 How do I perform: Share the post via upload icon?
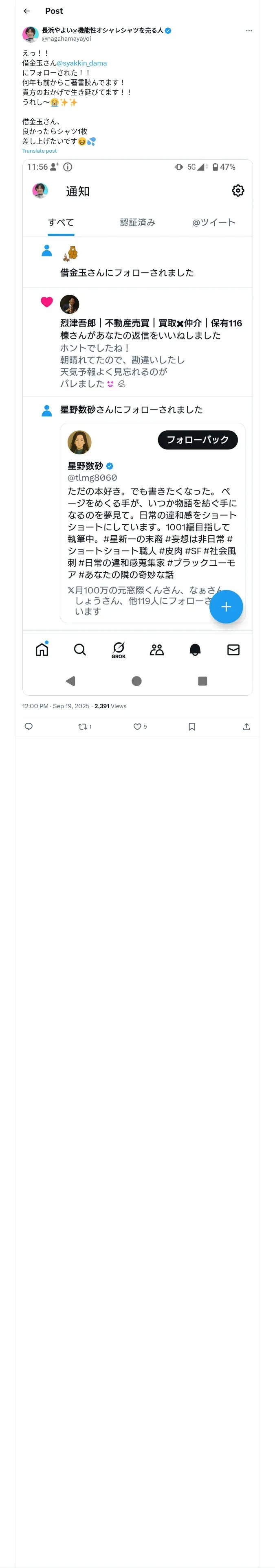click(x=246, y=726)
